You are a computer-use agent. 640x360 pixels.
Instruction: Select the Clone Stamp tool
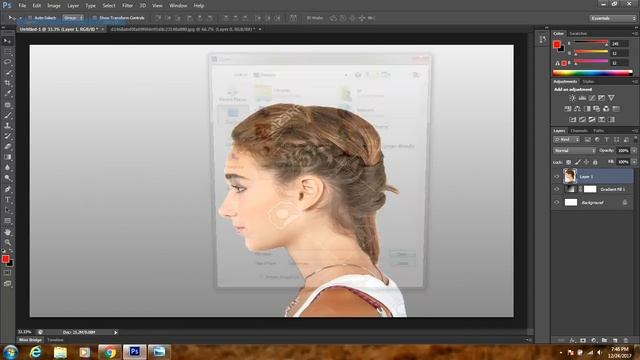click(x=7, y=126)
